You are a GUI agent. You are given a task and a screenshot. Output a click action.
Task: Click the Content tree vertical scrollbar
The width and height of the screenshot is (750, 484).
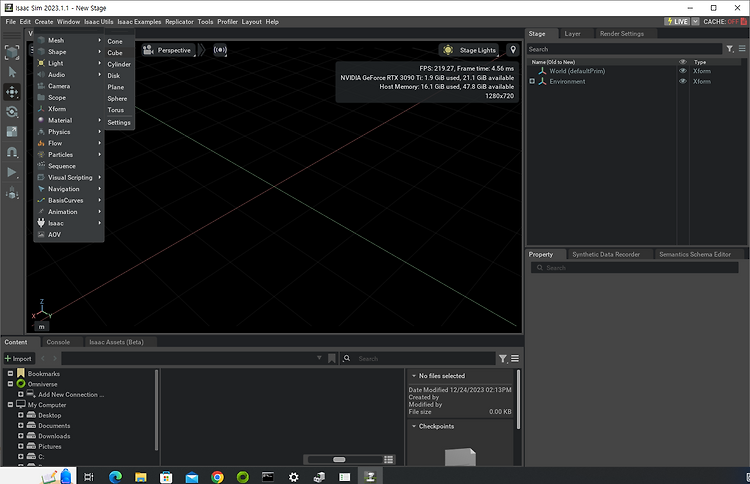coord(156,409)
